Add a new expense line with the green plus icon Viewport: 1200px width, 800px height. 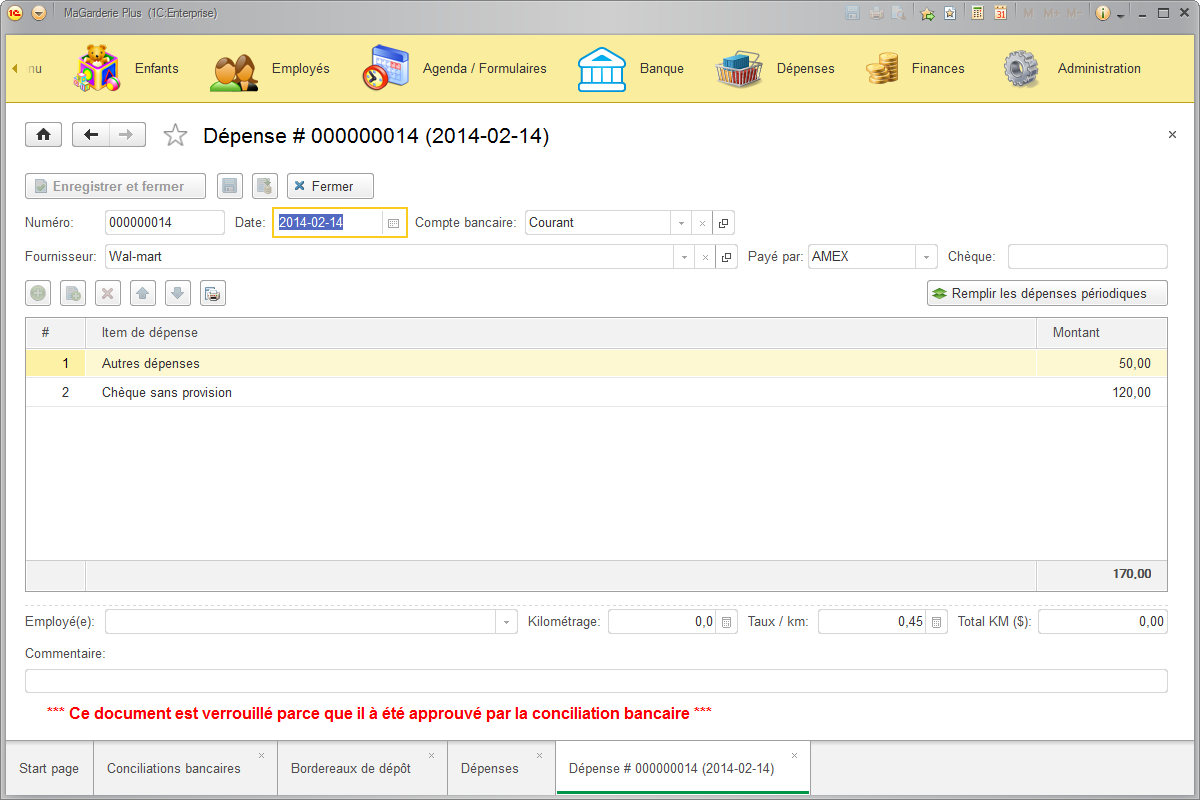37,293
